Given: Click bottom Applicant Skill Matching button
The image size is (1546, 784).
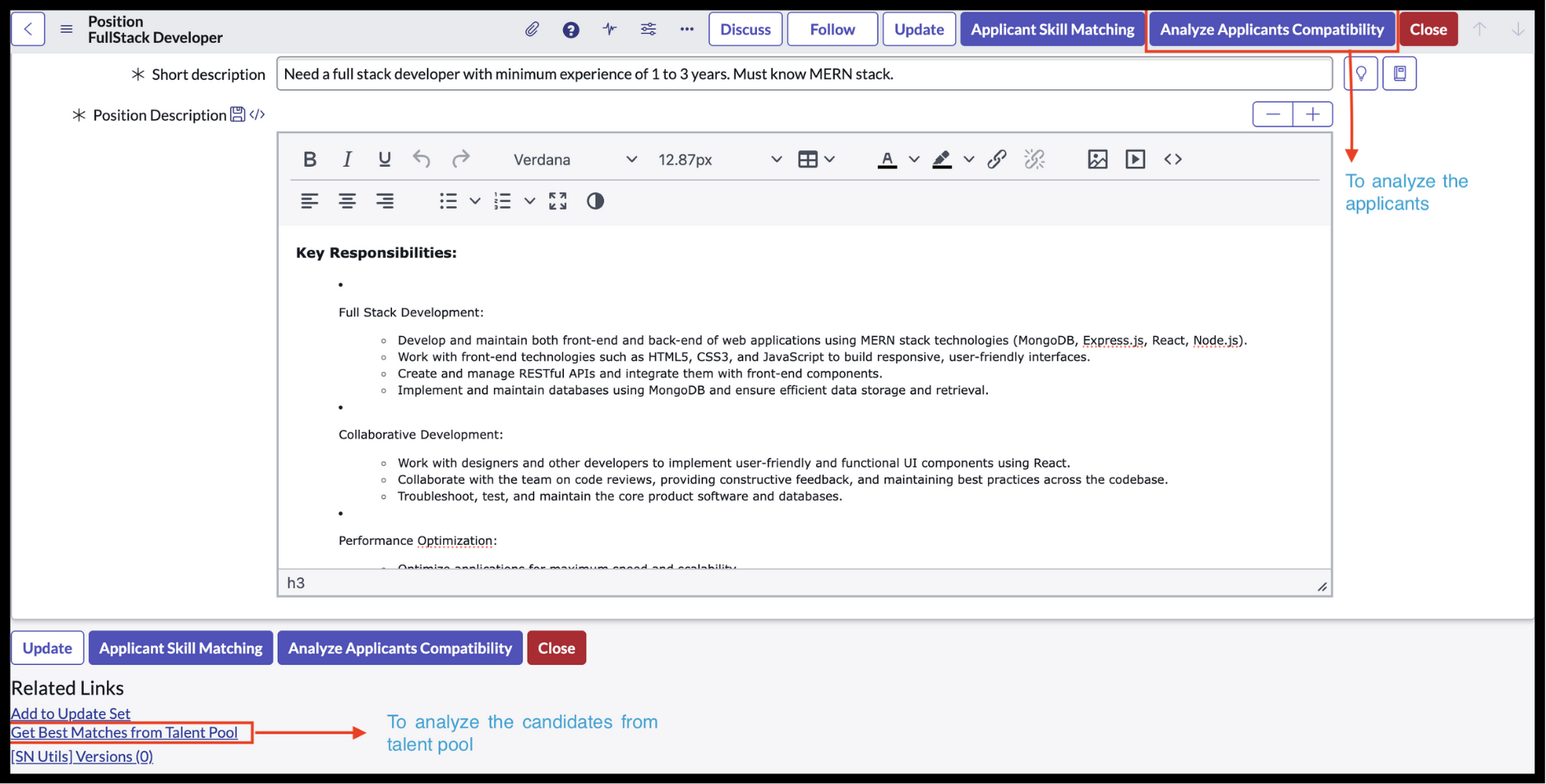Looking at the screenshot, I should pyautogui.click(x=181, y=648).
